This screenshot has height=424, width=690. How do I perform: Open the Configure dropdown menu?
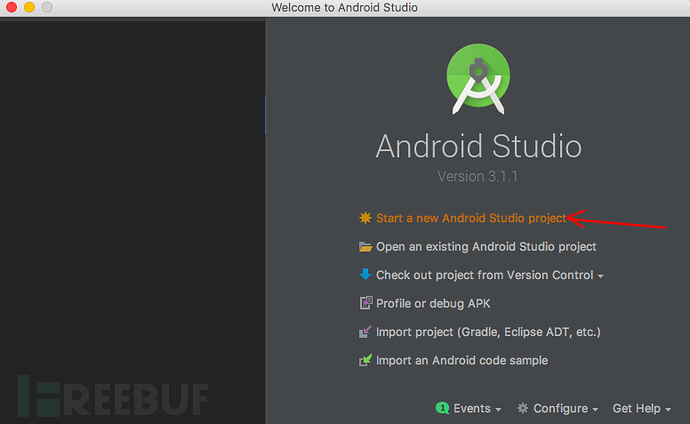[x=565, y=409]
